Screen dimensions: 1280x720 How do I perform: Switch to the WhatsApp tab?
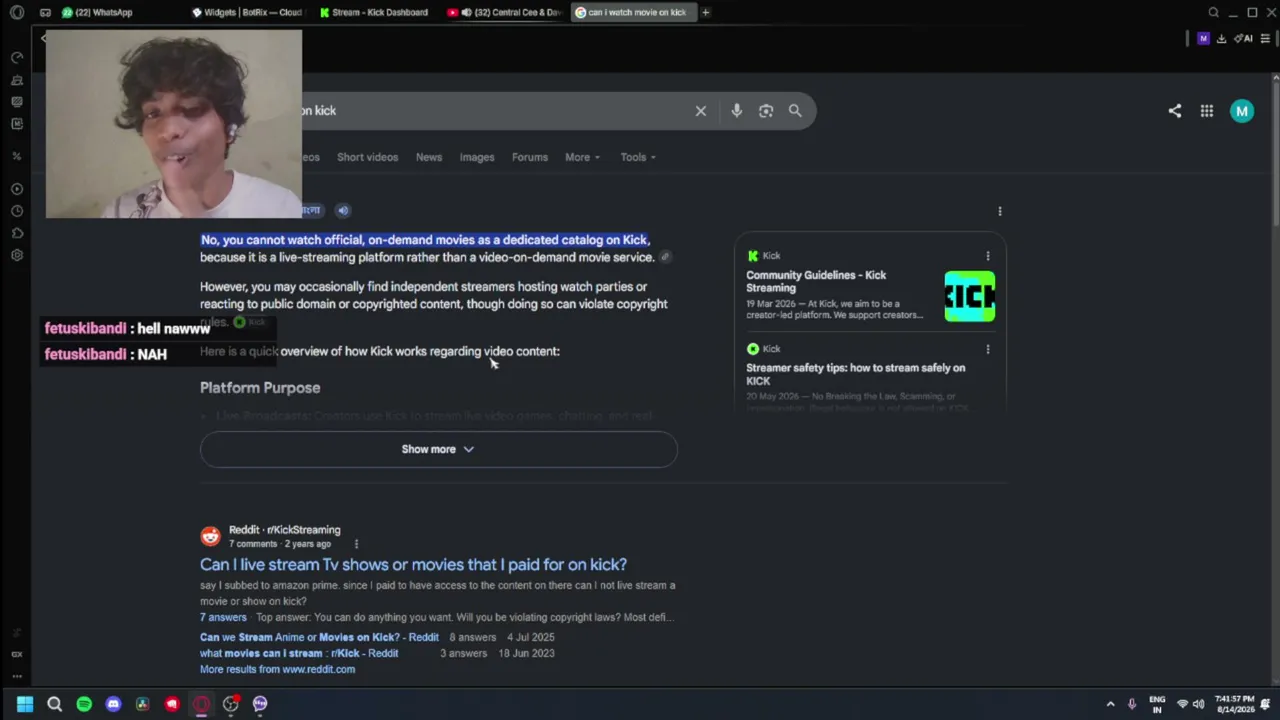click(97, 13)
